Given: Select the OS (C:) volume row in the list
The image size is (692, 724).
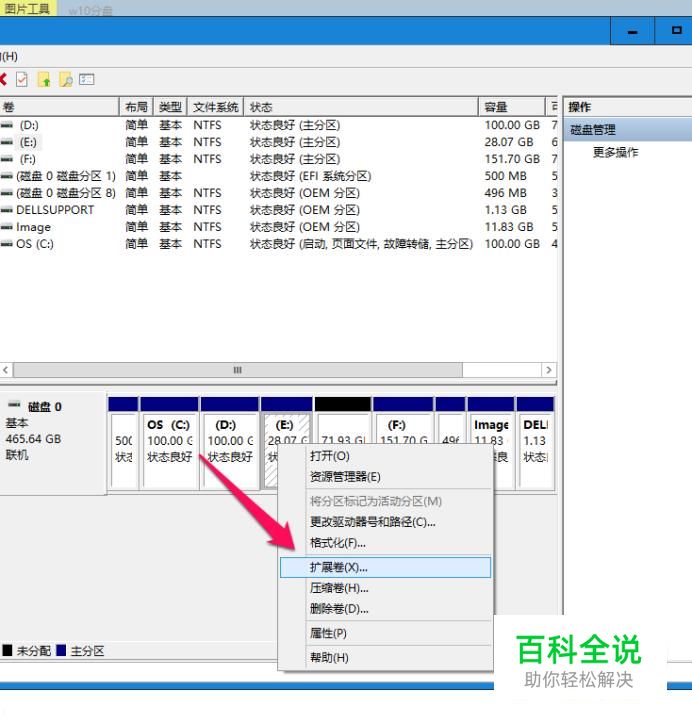Looking at the screenshot, I should pos(278,244).
